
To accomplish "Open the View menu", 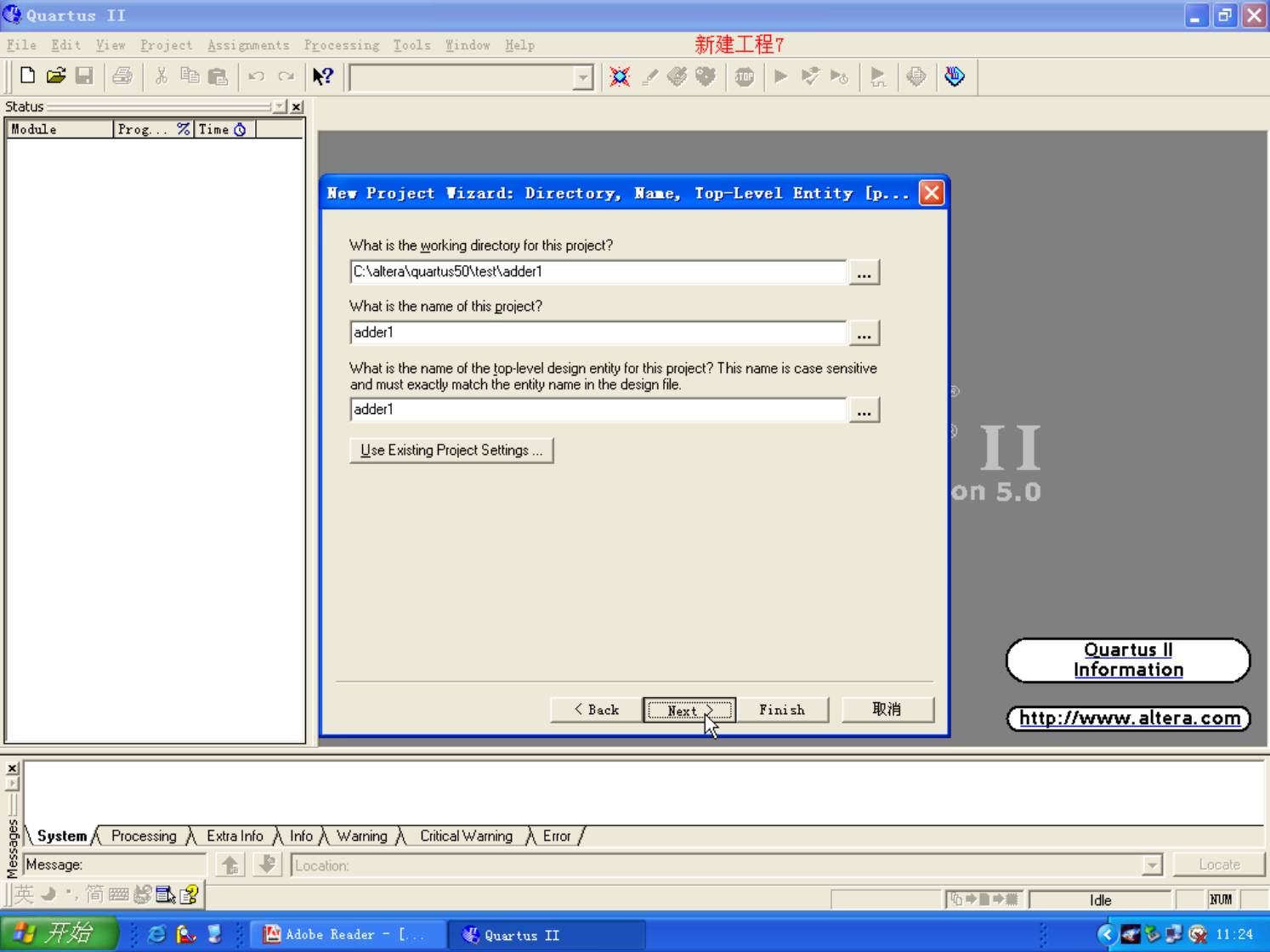I will [111, 45].
